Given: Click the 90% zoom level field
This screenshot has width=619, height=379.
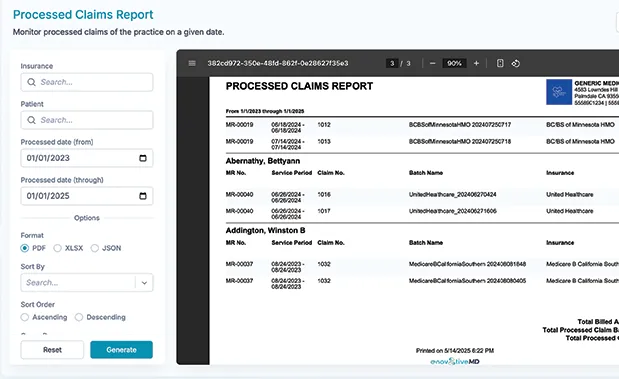Looking at the screenshot, I should point(454,63).
